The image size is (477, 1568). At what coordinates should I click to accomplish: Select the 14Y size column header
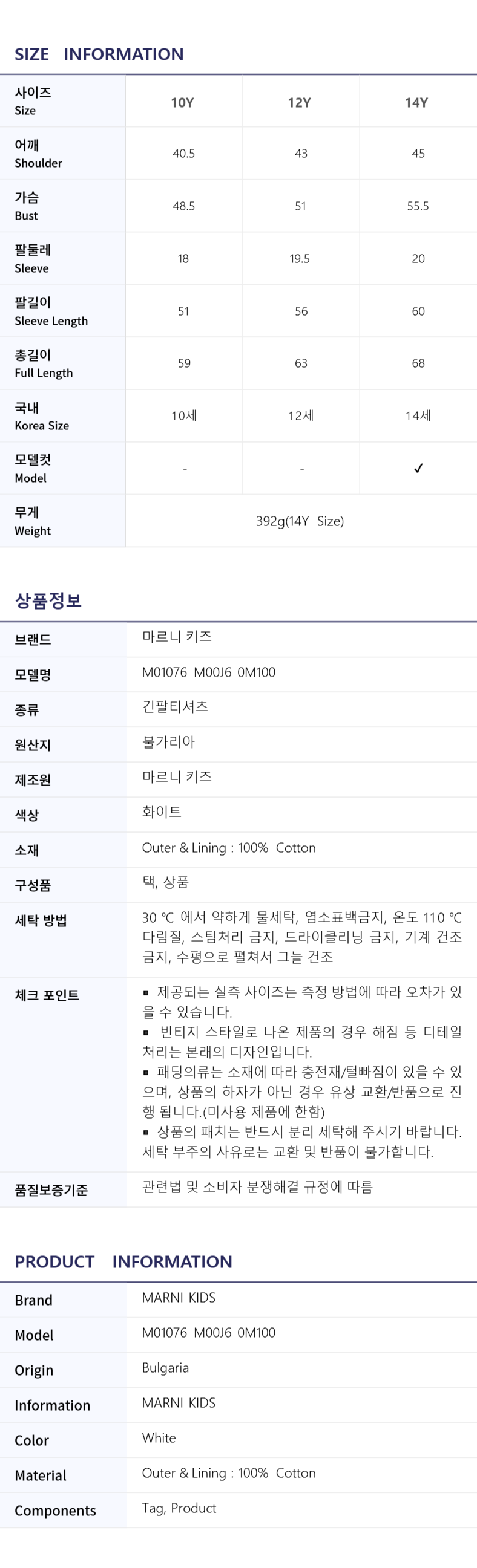416,102
